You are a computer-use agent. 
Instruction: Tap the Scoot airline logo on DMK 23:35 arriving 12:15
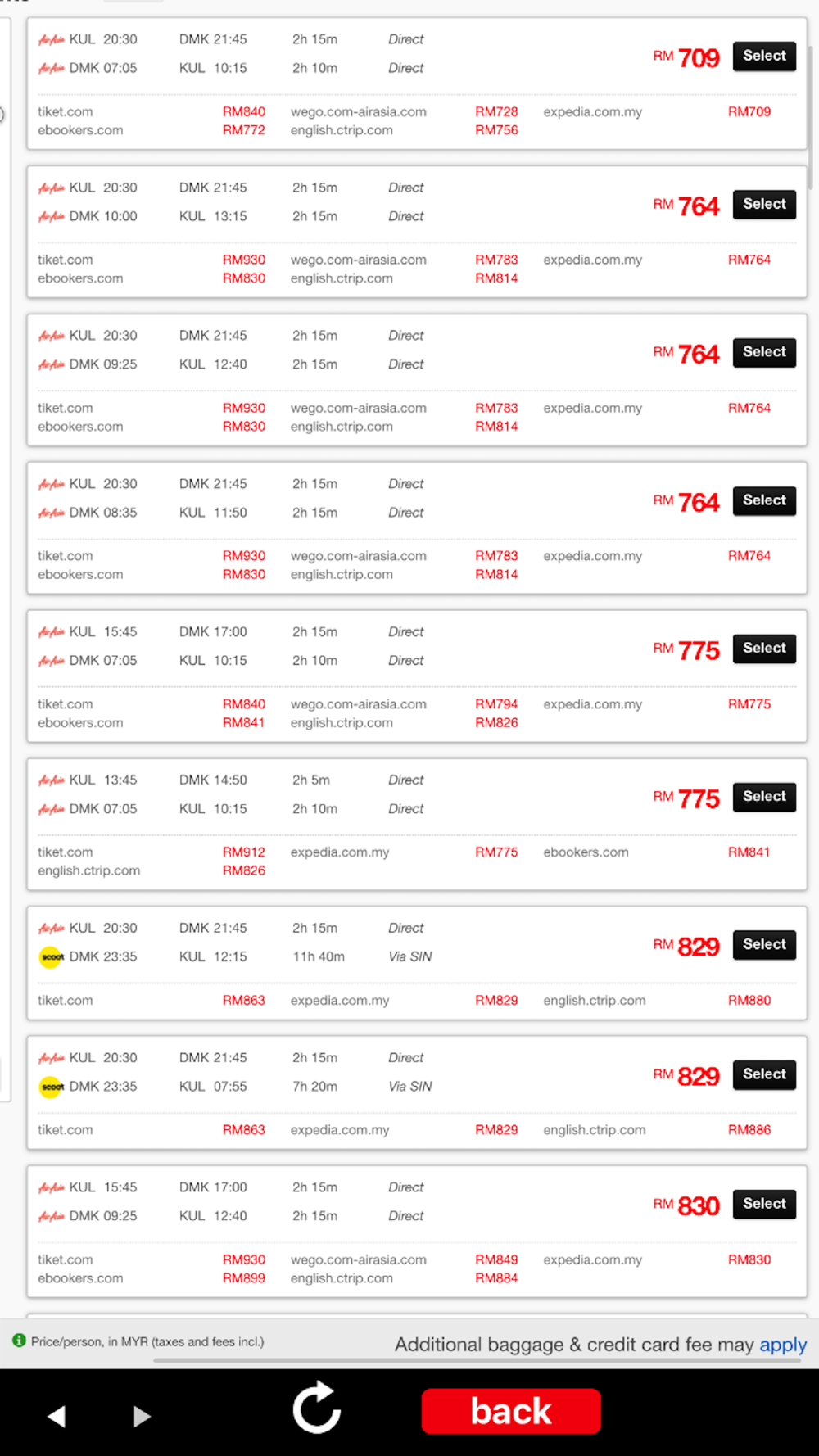pos(51,956)
